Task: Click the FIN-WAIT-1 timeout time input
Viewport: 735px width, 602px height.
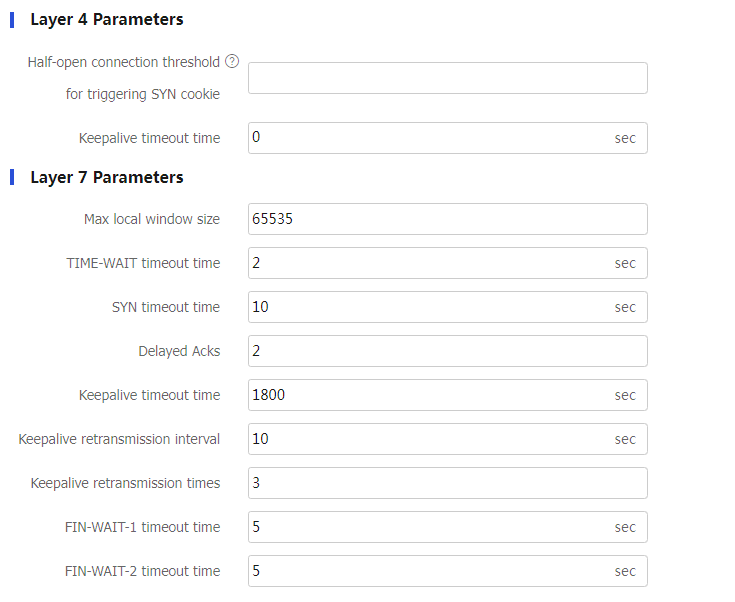Action: click(x=430, y=527)
